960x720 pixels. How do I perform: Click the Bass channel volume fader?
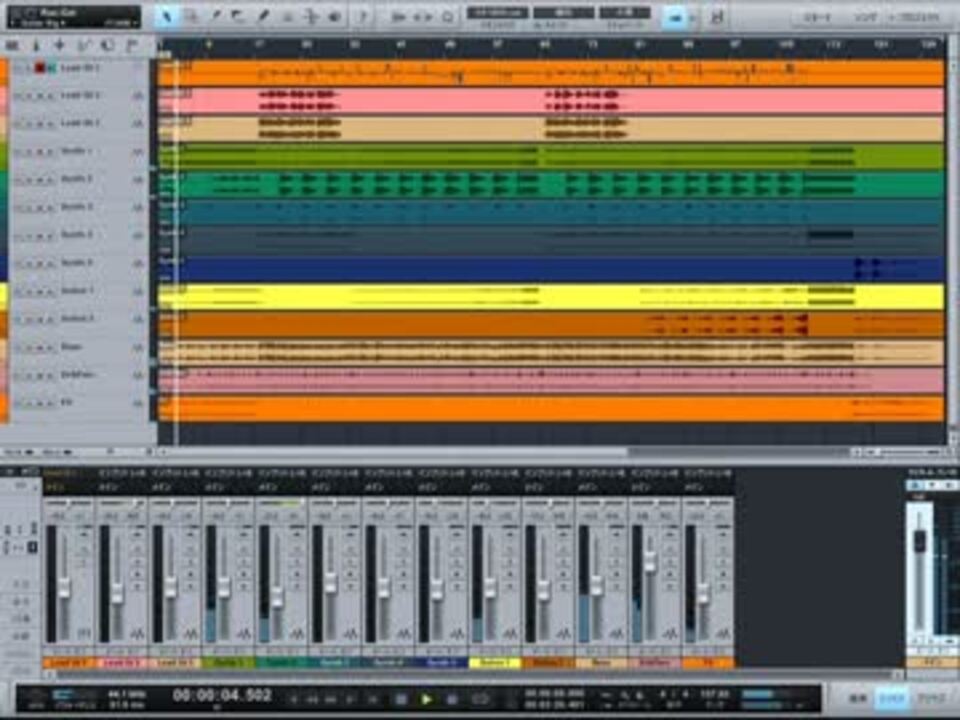(x=597, y=586)
